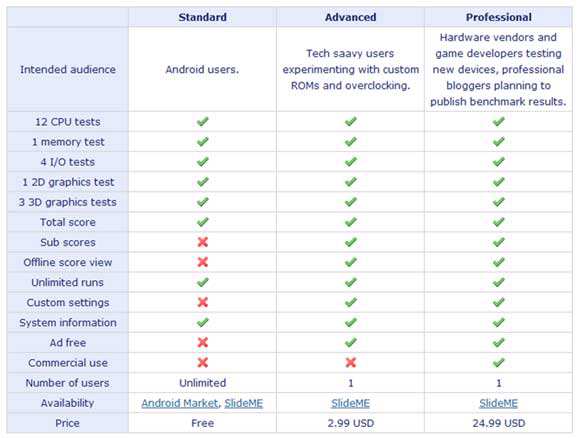Click the red cross for Standard Sub scores
This screenshot has width=580, height=438.
[x=203, y=242]
